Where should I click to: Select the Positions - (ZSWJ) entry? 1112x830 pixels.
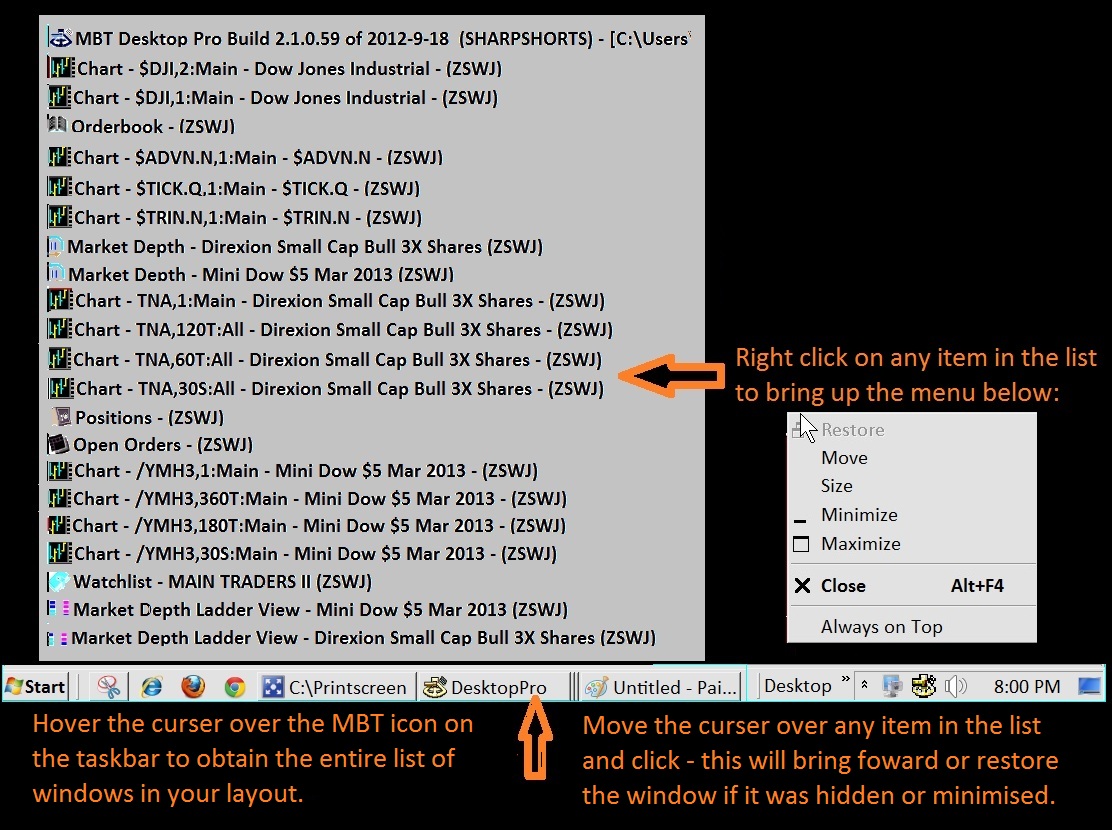point(139,417)
